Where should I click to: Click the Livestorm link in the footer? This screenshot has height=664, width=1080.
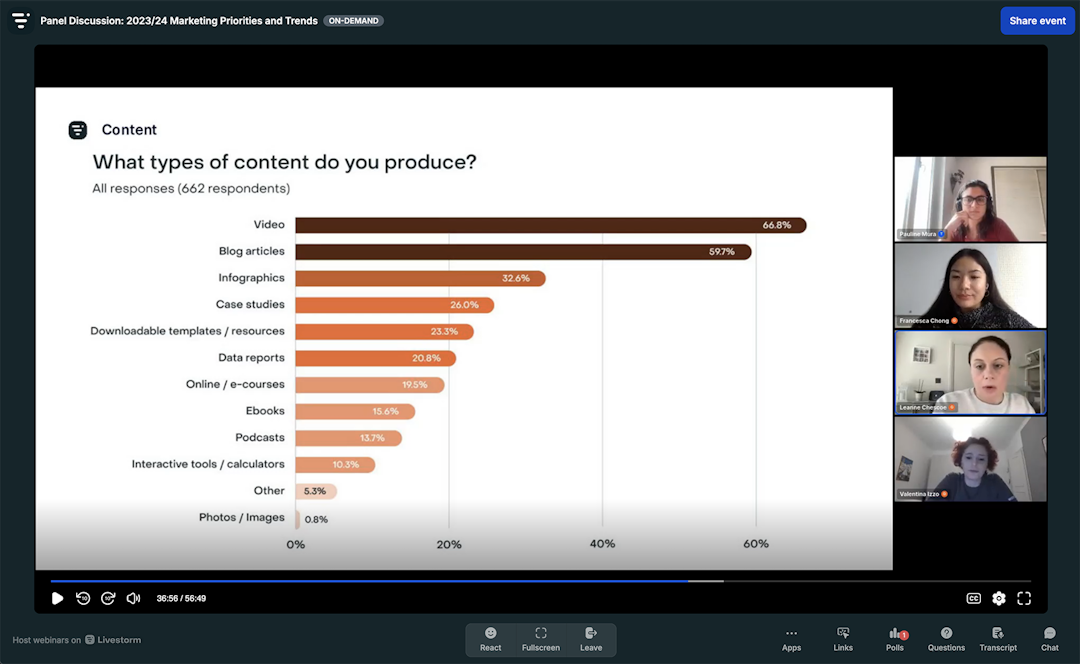click(113, 640)
